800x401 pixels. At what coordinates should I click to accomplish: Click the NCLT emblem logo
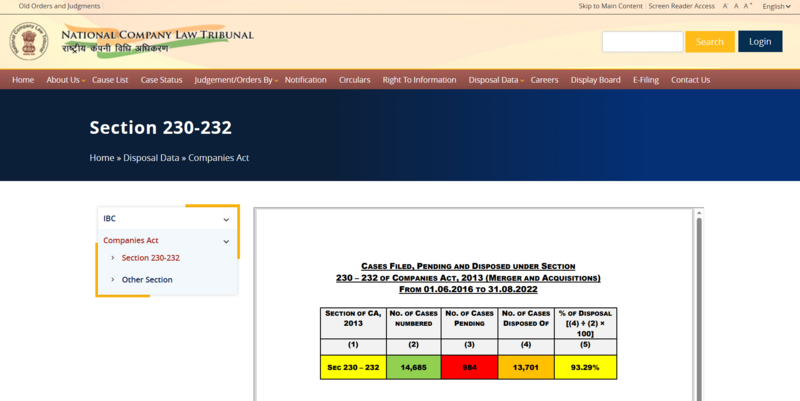[29, 41]
